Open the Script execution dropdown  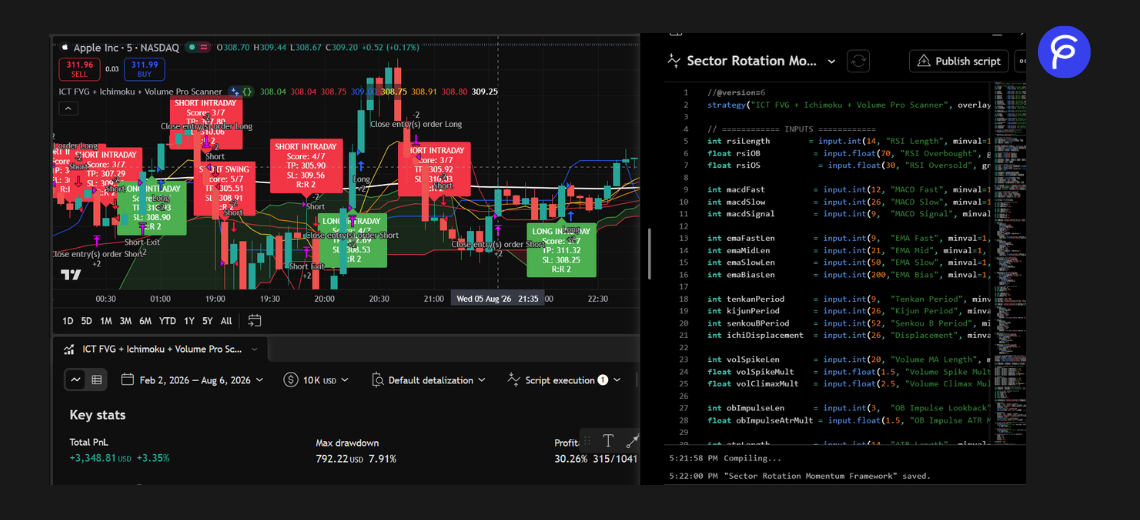click(x=564, y=380)
